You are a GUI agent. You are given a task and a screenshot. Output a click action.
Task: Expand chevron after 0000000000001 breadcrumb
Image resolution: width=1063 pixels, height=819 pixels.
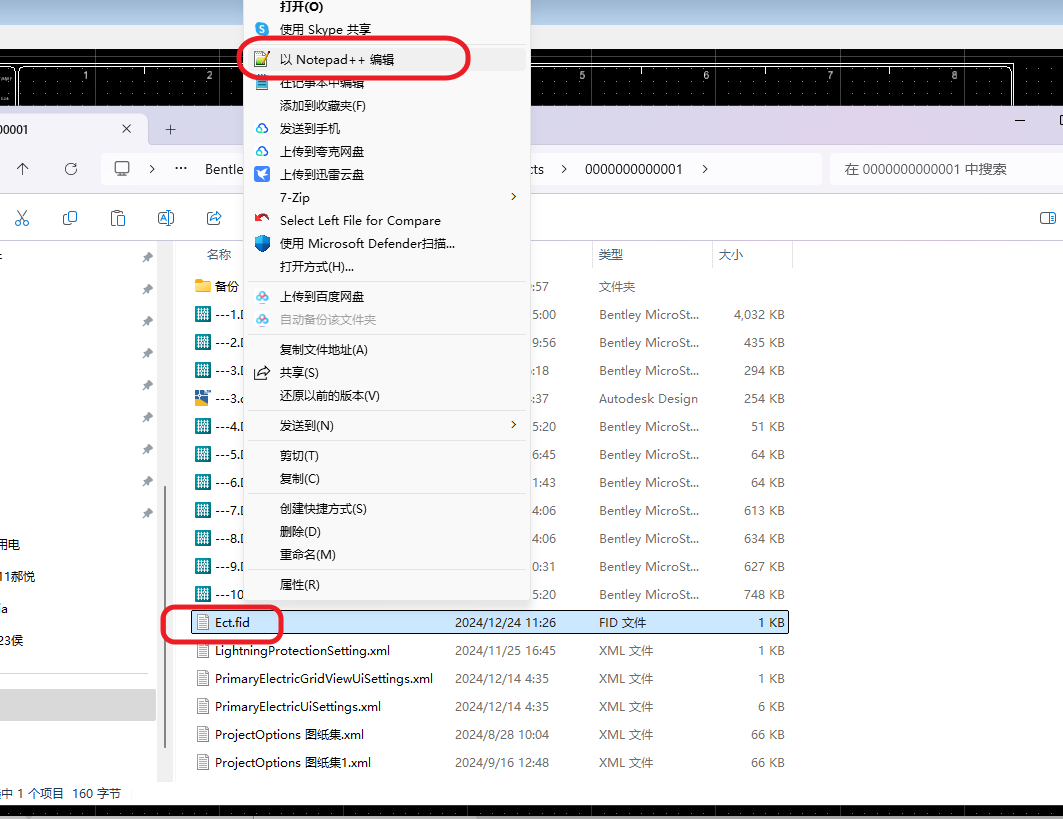coord(705,169)
